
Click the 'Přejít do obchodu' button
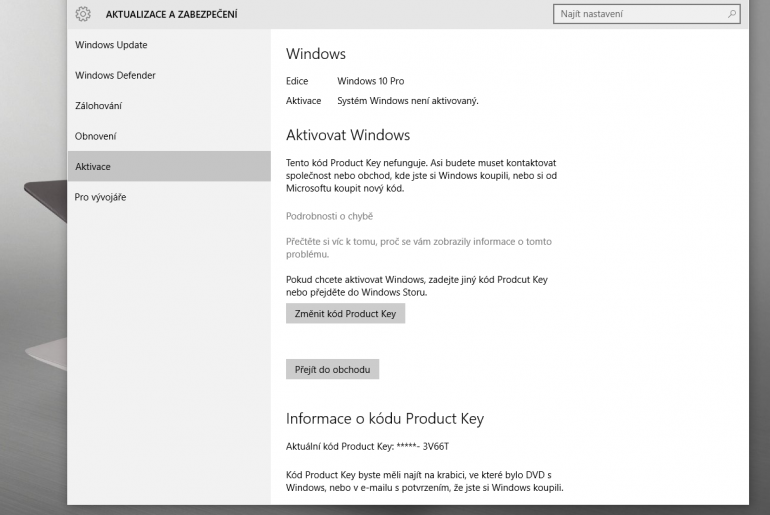tap(332, 369)
